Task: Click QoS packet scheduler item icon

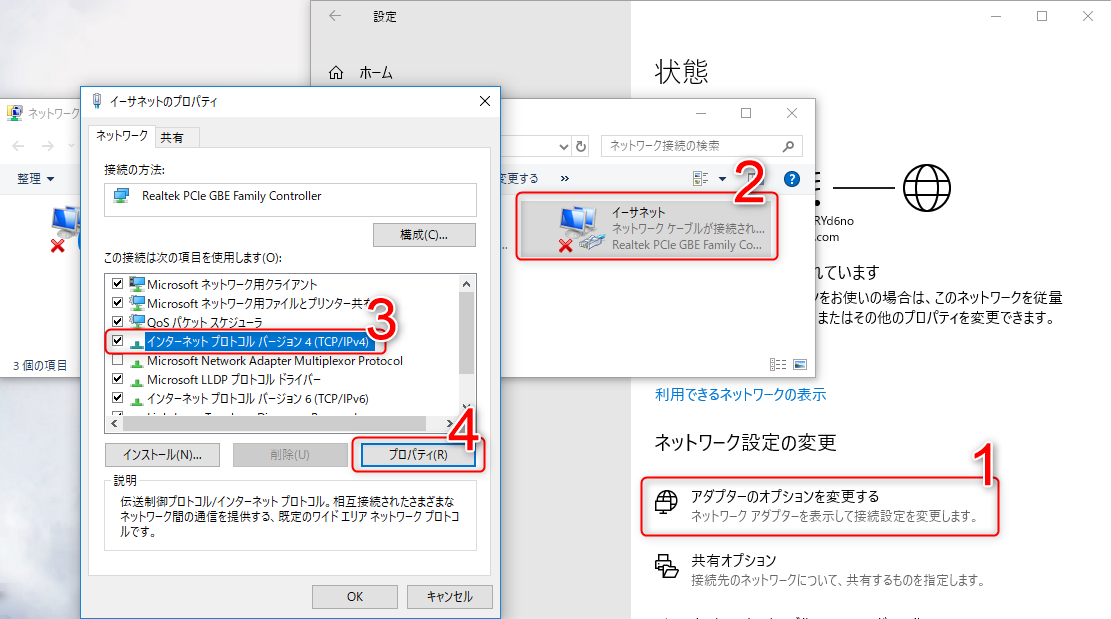Action: 137,322
